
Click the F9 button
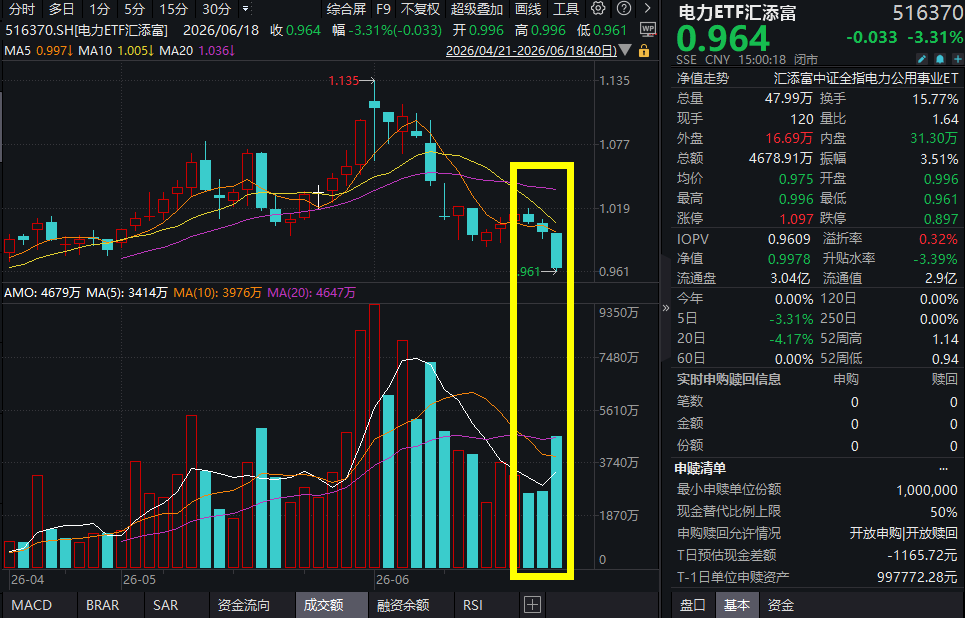click(383, 9)
